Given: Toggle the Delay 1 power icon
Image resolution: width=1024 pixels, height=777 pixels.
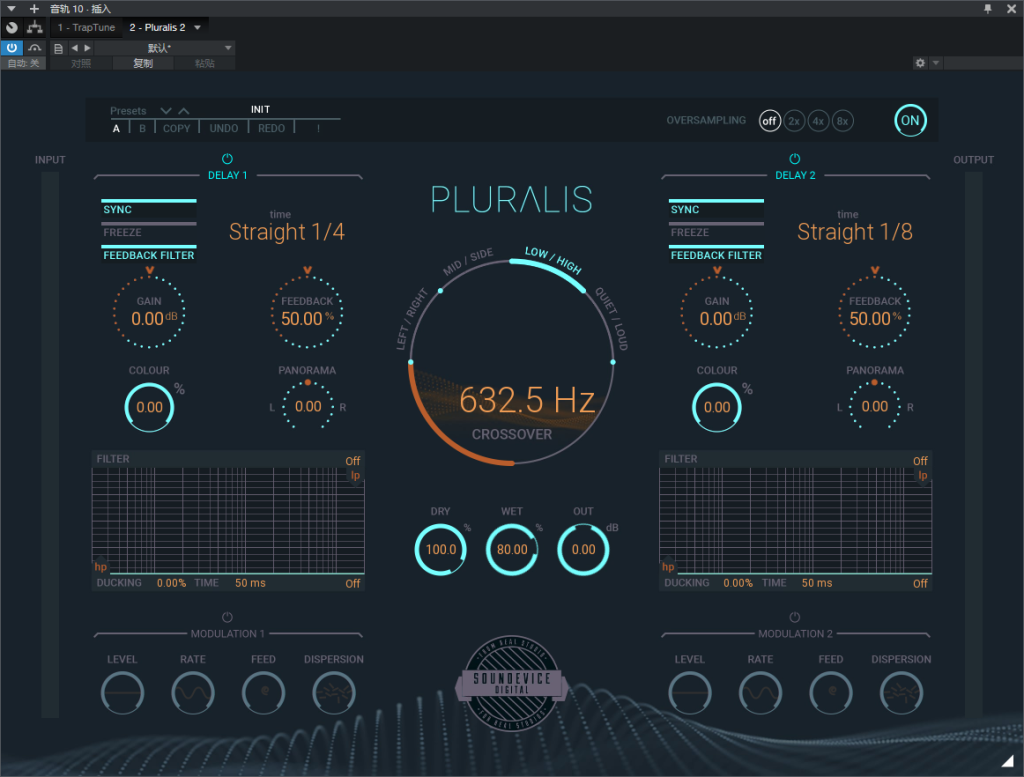Looking at the screenshot, I should click(227, 159).
